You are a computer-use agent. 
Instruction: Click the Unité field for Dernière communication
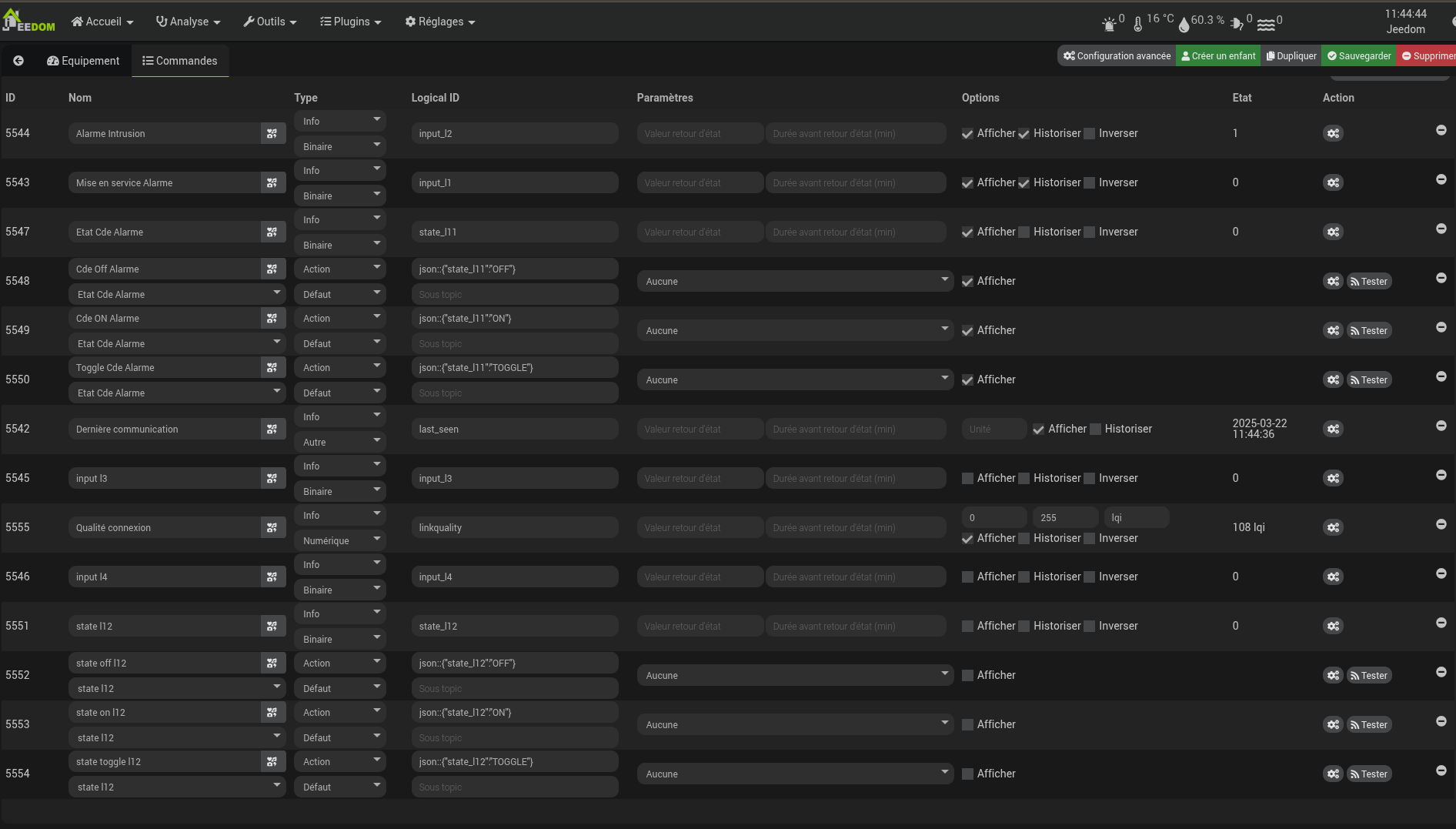tap(993, 429)
